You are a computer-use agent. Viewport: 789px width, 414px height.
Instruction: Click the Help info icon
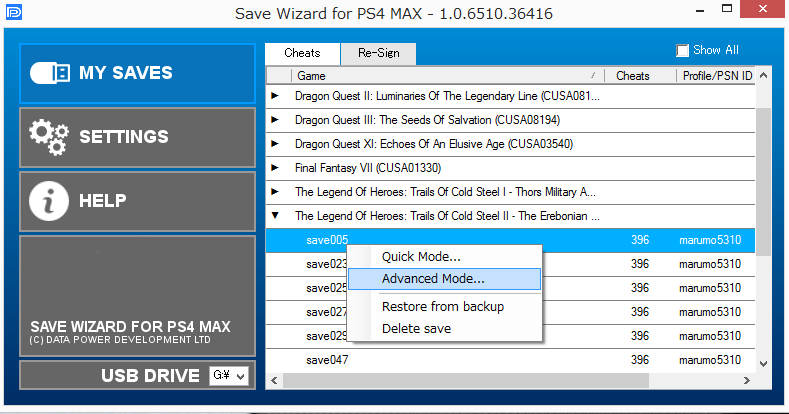point(50,201)
